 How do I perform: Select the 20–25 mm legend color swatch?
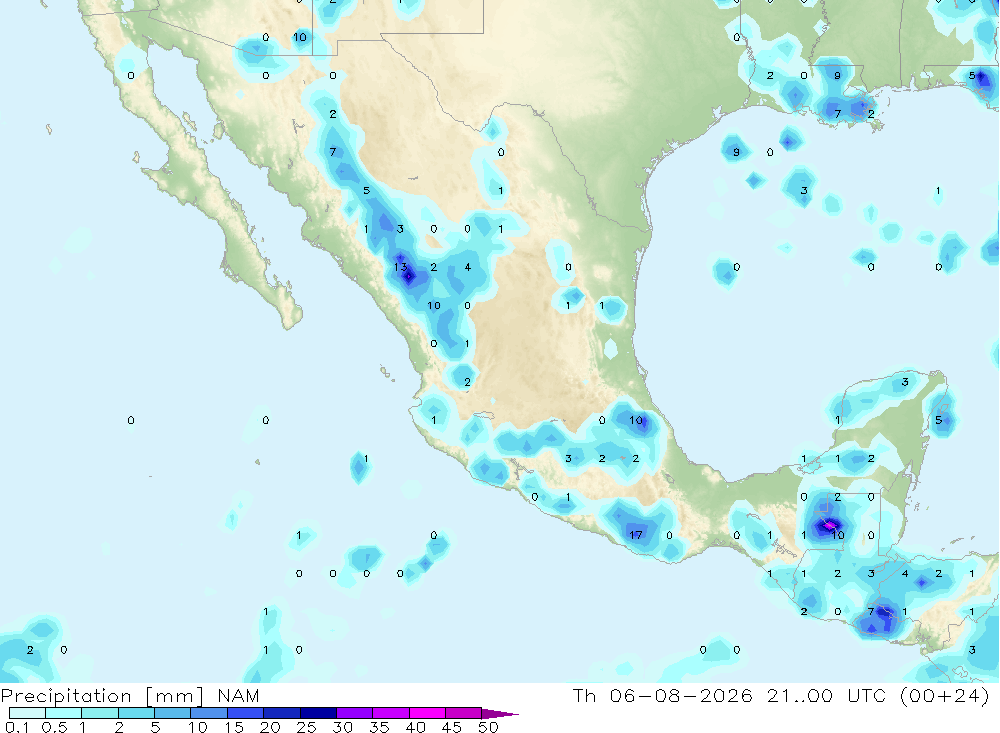click(281, 713)
